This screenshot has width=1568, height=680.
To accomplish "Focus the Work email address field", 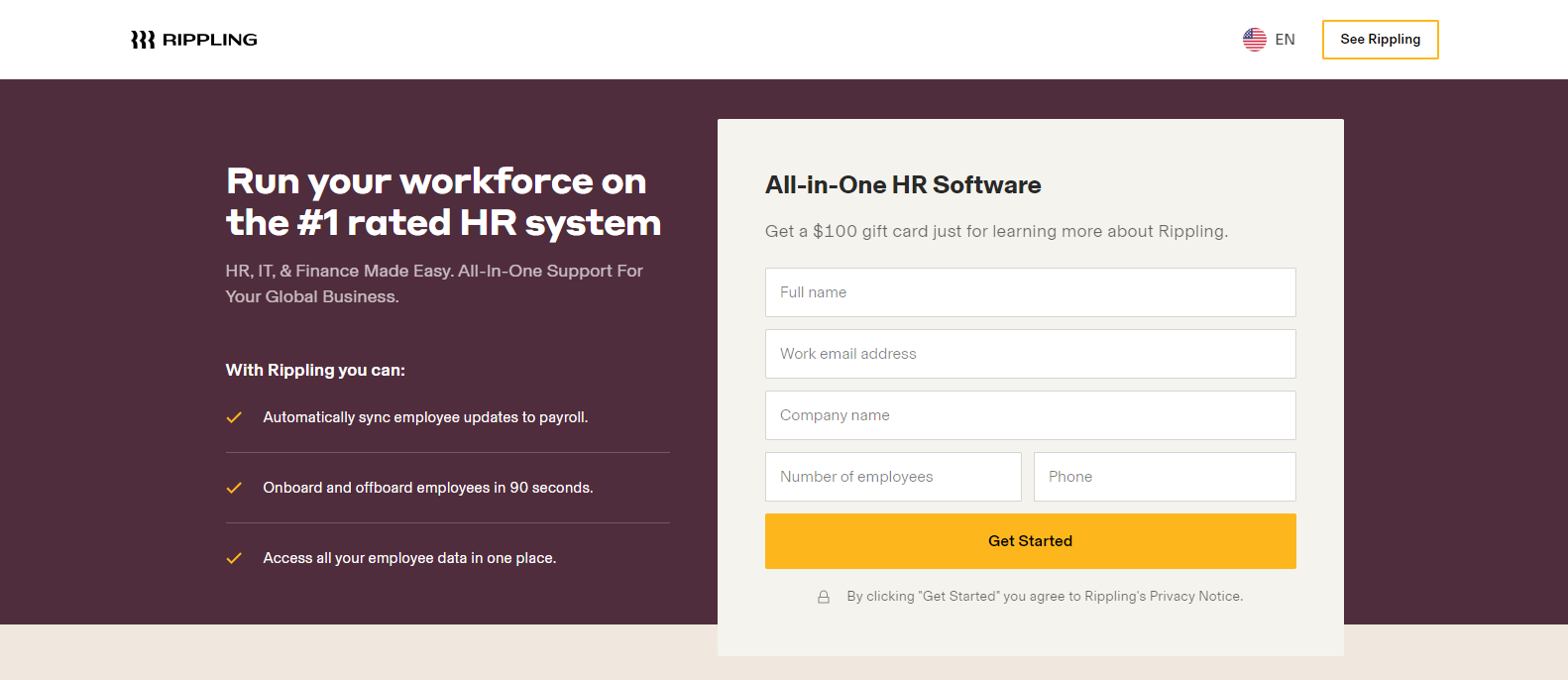I will (x=1031, y=354).
